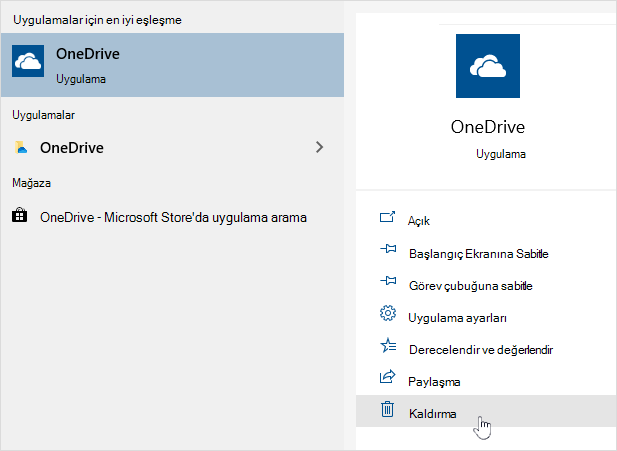Screen dimensions: 617x451
Task: Click the large OneDrive tile in preview pane
Action: point(488,66)
